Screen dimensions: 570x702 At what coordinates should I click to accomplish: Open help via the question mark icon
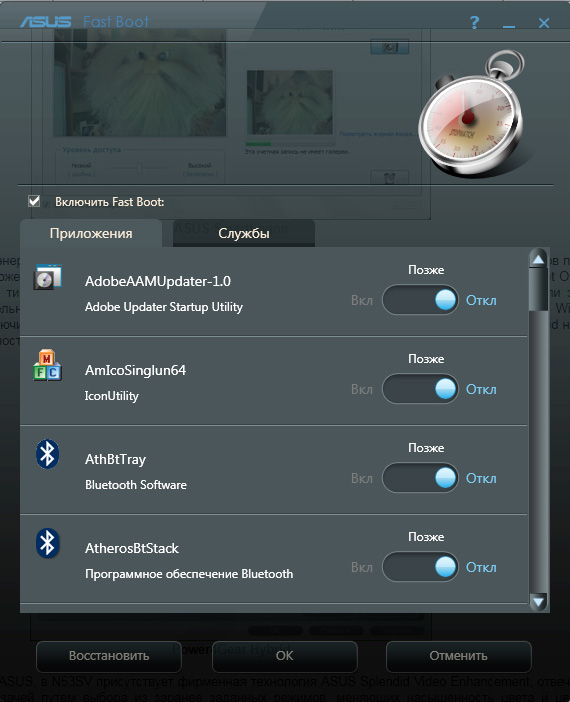point(475,22)
